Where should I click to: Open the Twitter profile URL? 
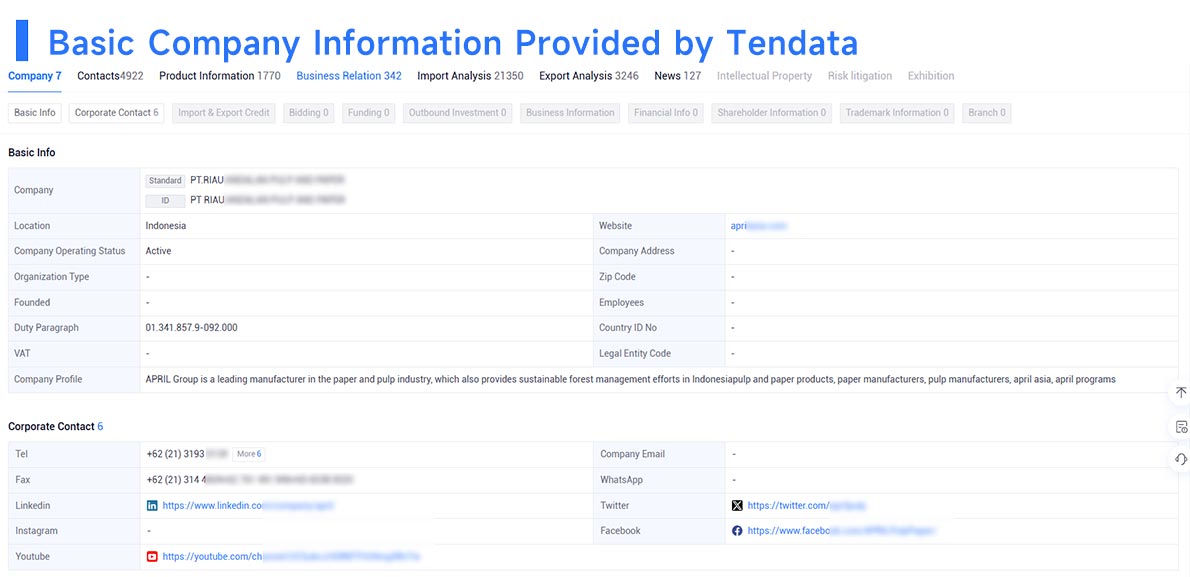click(x=807, y=506)
